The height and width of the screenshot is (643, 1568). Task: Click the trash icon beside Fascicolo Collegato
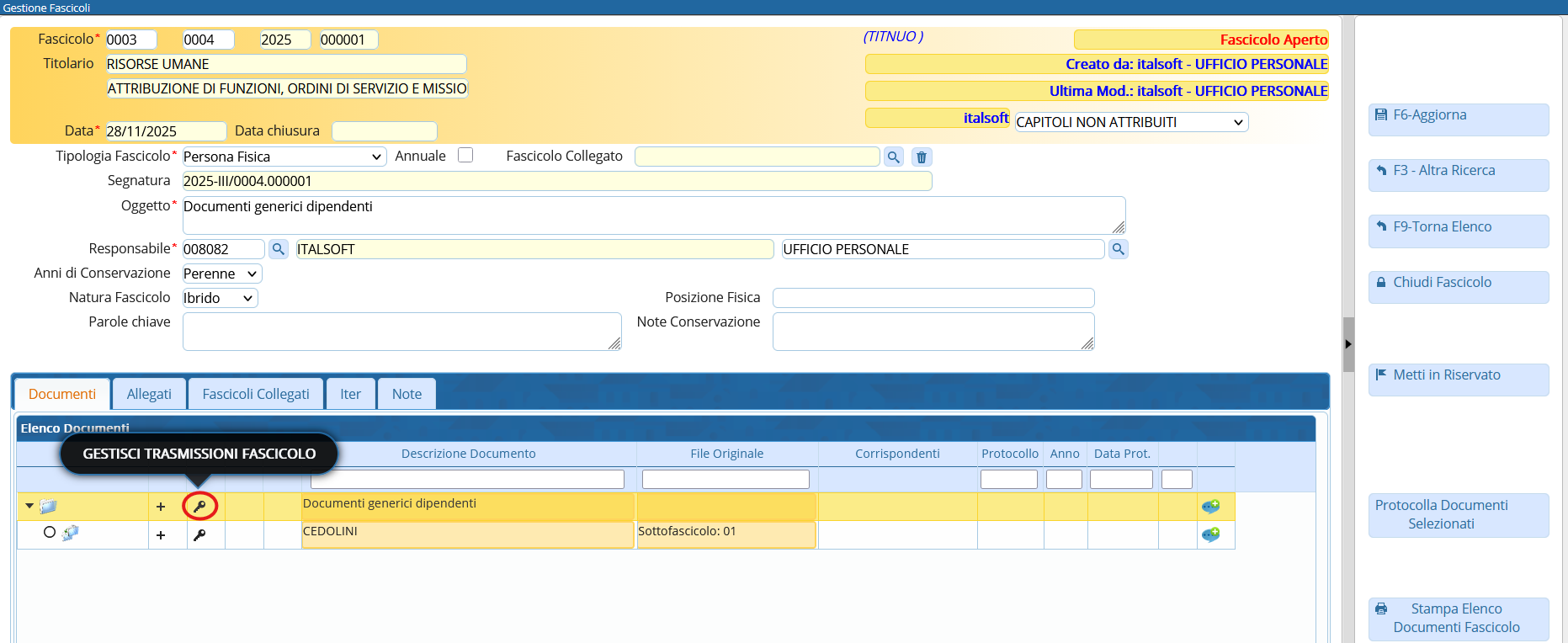pos(922,157)
